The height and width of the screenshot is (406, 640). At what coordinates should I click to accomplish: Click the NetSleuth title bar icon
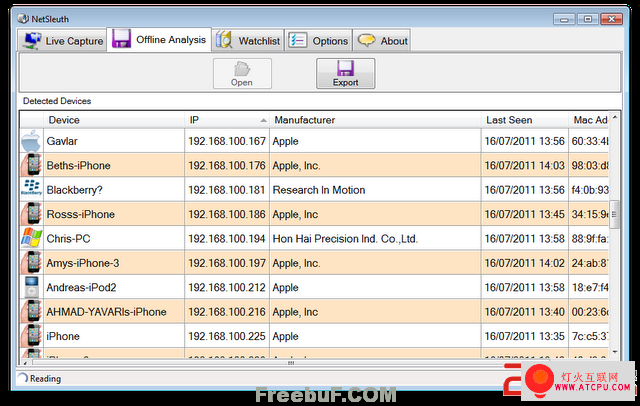click(23, 18)
